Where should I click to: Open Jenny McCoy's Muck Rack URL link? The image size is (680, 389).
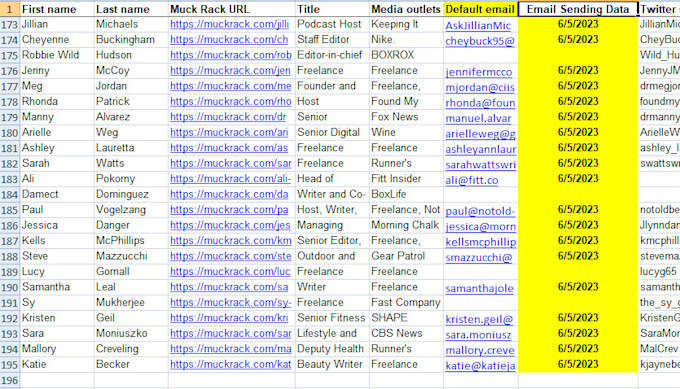click(230, 71)
